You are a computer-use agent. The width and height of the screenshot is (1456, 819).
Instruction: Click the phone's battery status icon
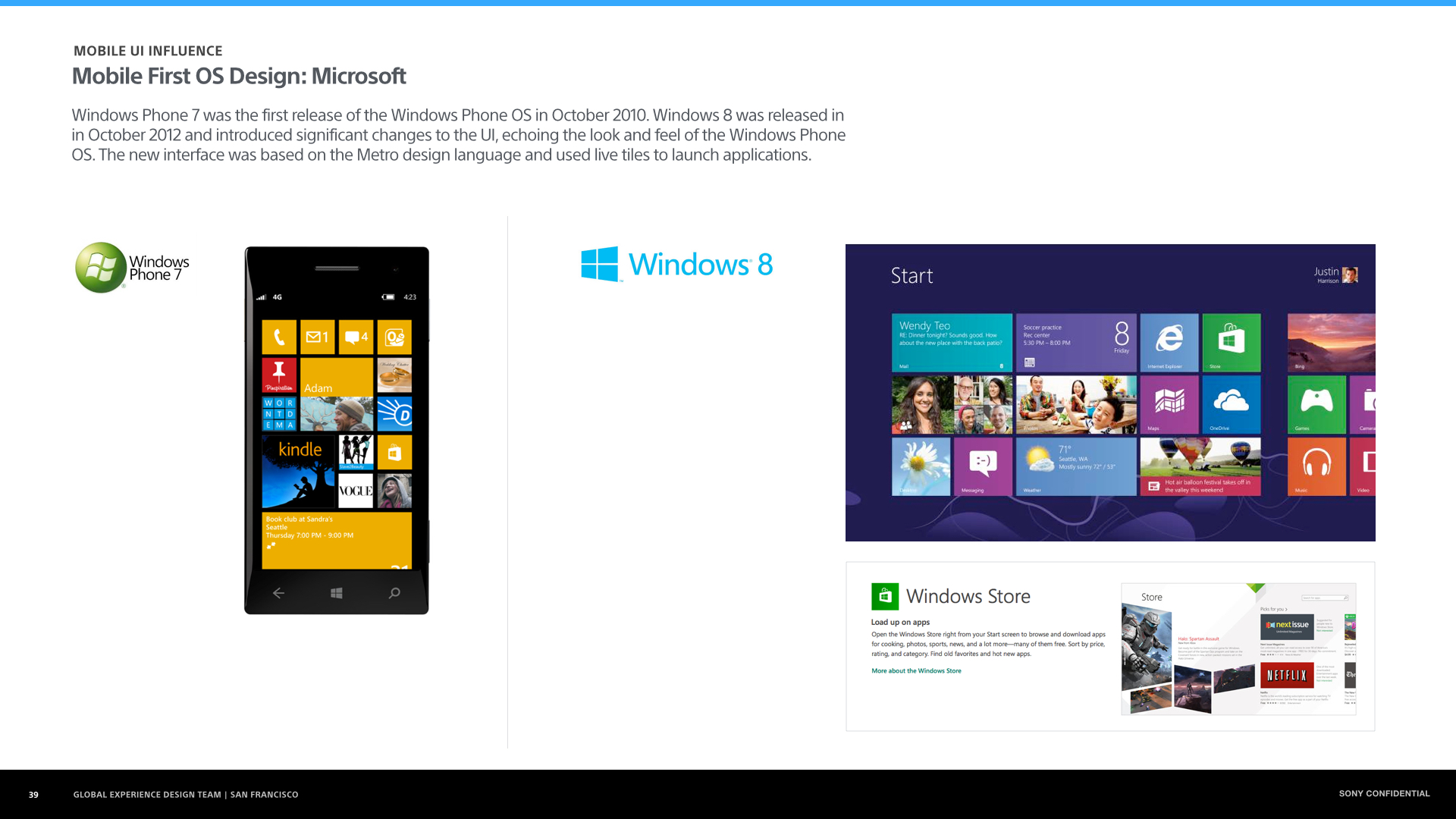click(x=388, y=297)
